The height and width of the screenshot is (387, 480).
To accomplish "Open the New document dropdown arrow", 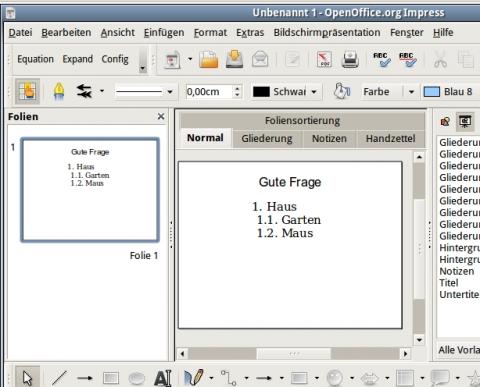I will pyautogui.click(x=190, y=59).
